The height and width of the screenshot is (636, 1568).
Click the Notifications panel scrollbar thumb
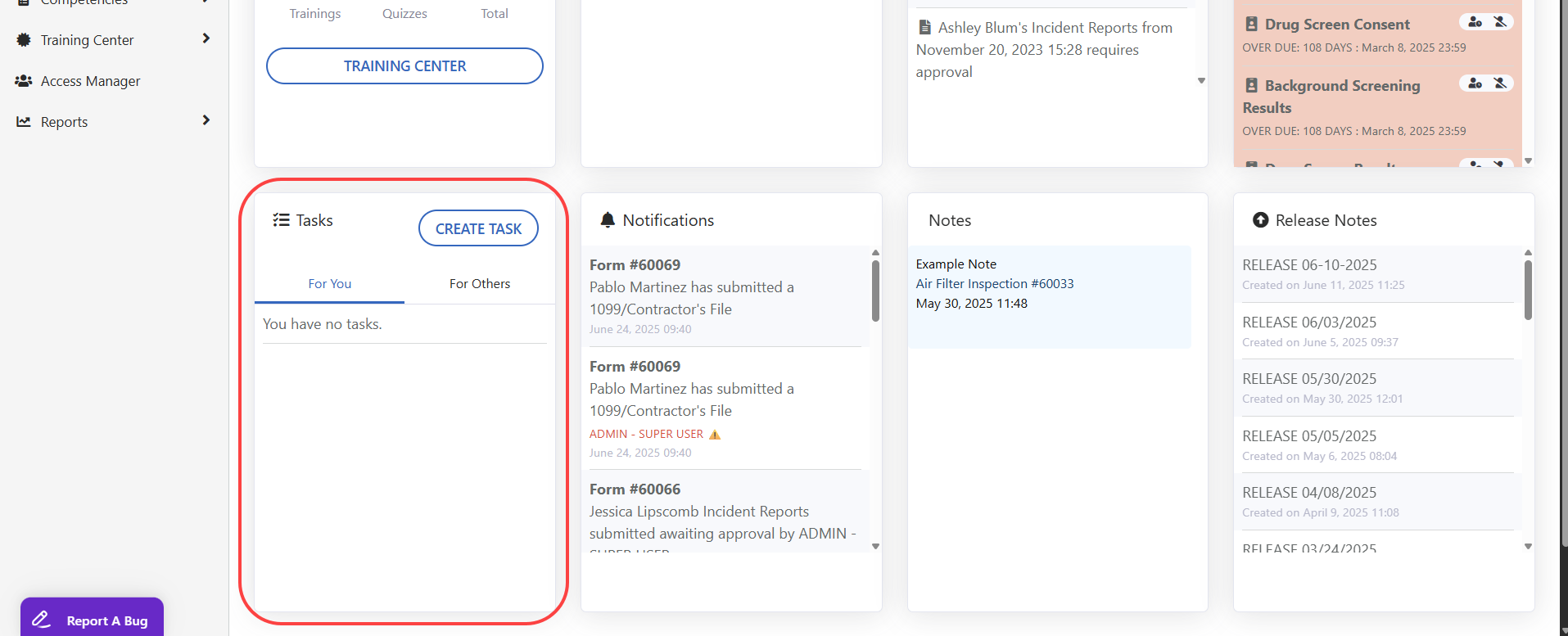tap(875, 291)
